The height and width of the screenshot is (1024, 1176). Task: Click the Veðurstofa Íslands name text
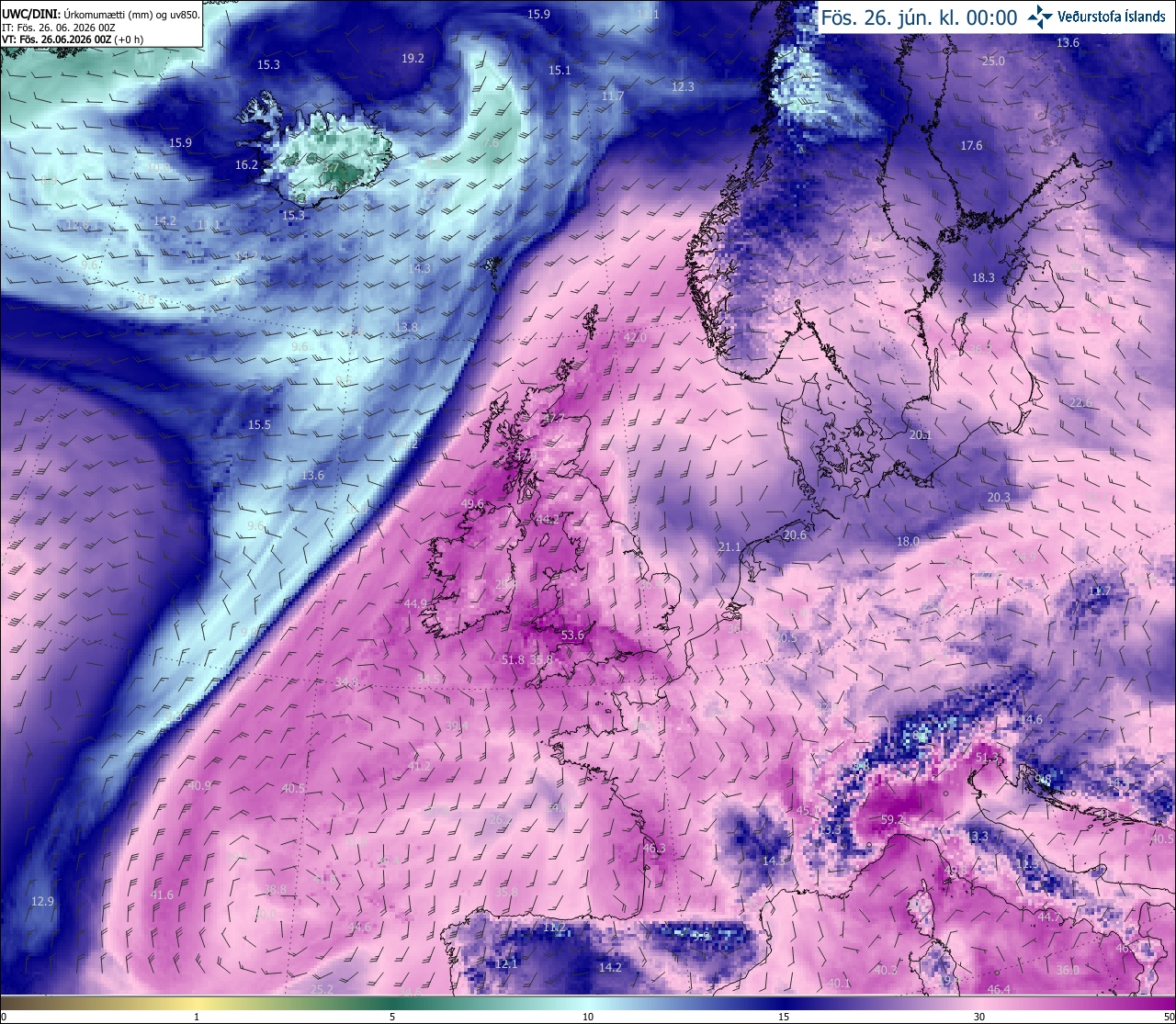pos(1112,17)
